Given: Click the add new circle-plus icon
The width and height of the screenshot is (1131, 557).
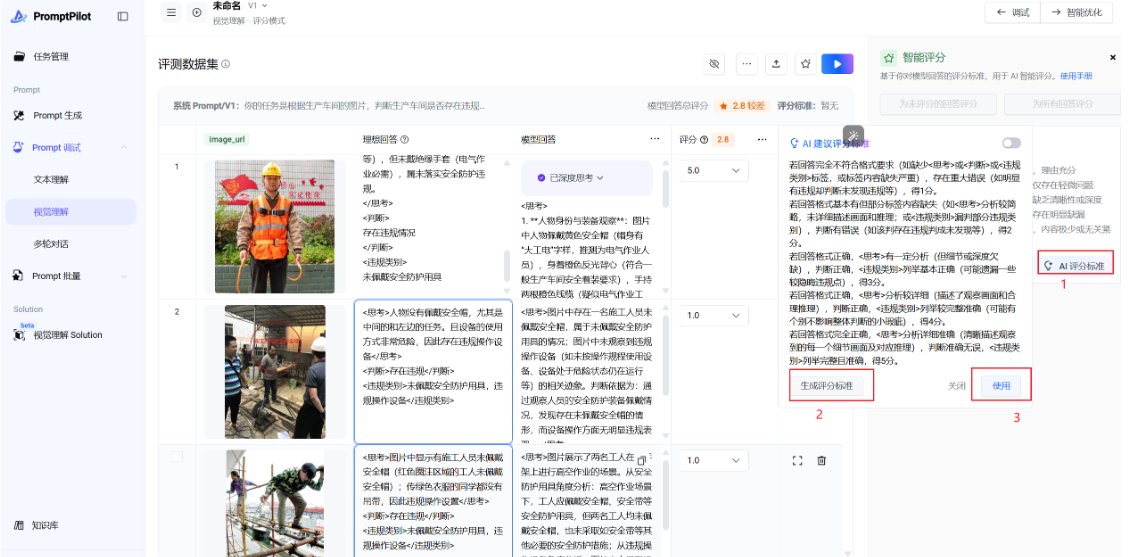Looking at the screenshot, I should click(197, 12).
